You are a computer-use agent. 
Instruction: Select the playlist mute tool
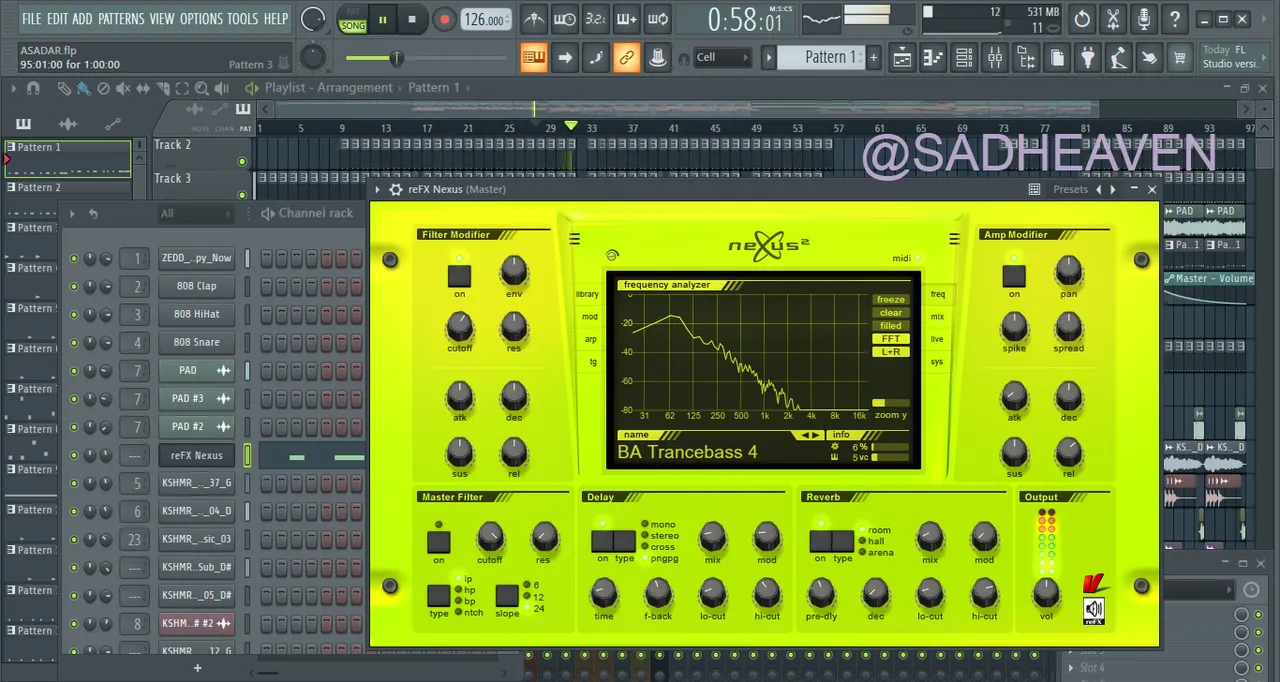pos(122,88)
